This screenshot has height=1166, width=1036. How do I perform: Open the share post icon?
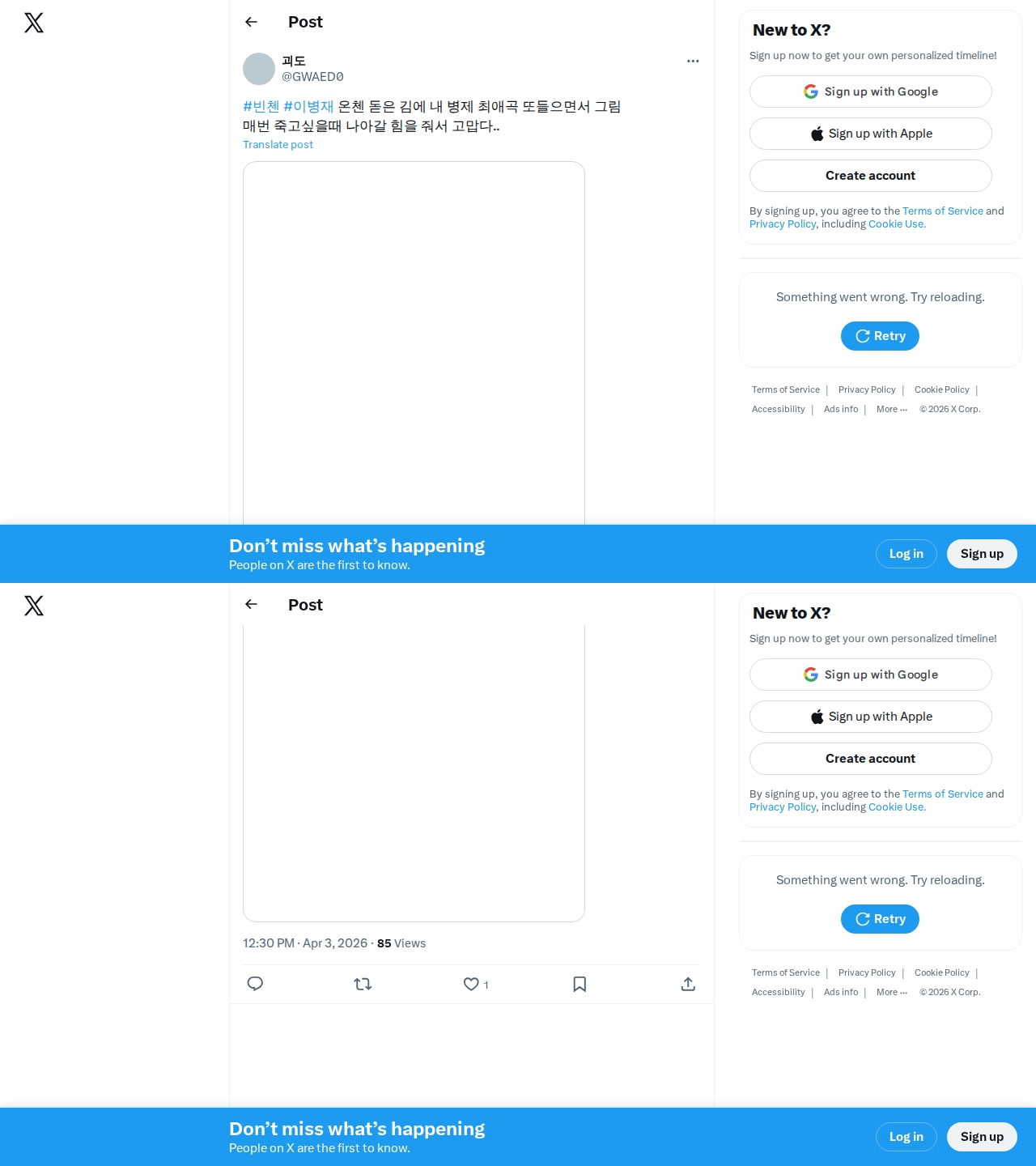click(688, 984)
